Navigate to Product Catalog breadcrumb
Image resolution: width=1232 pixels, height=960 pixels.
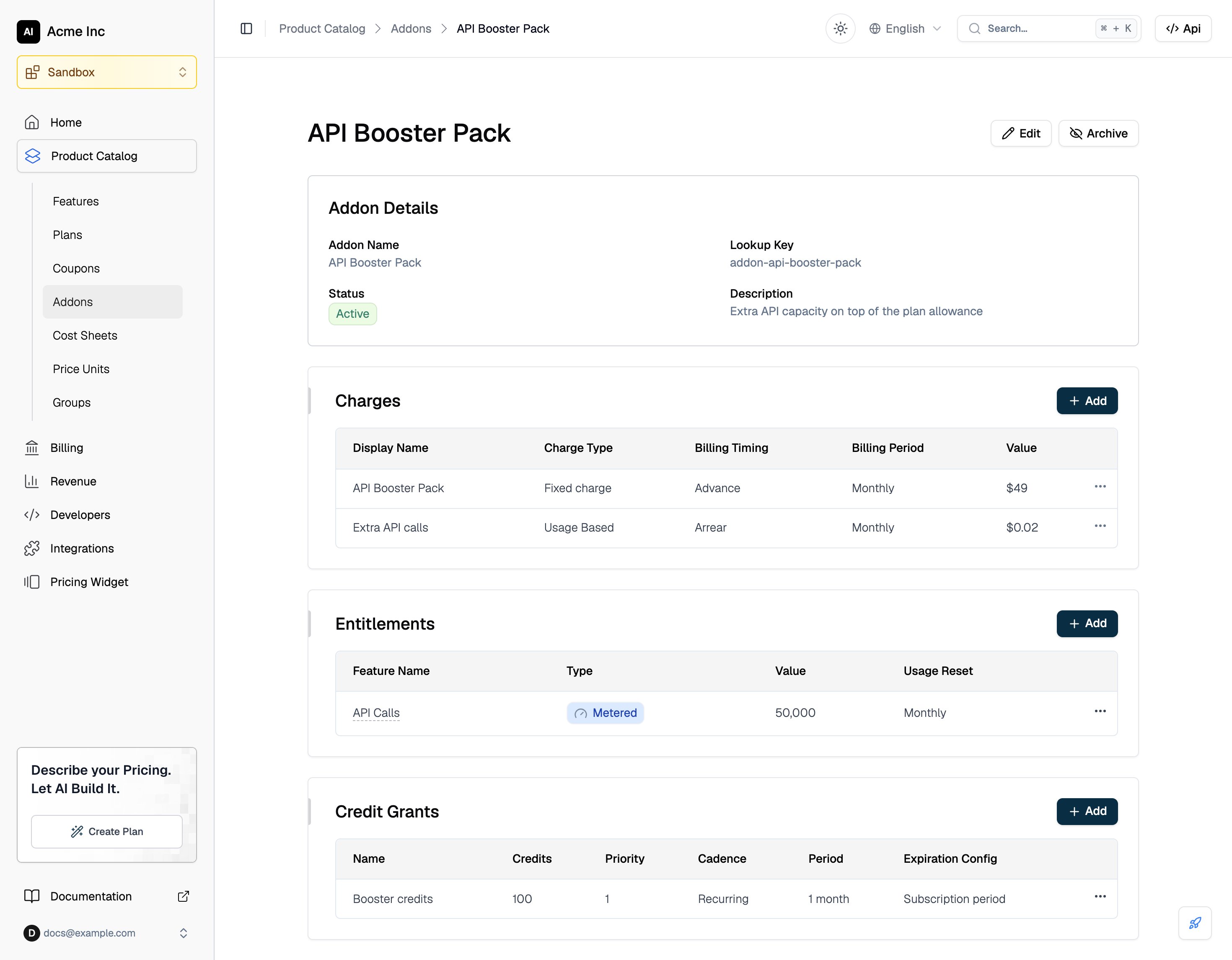322,29
